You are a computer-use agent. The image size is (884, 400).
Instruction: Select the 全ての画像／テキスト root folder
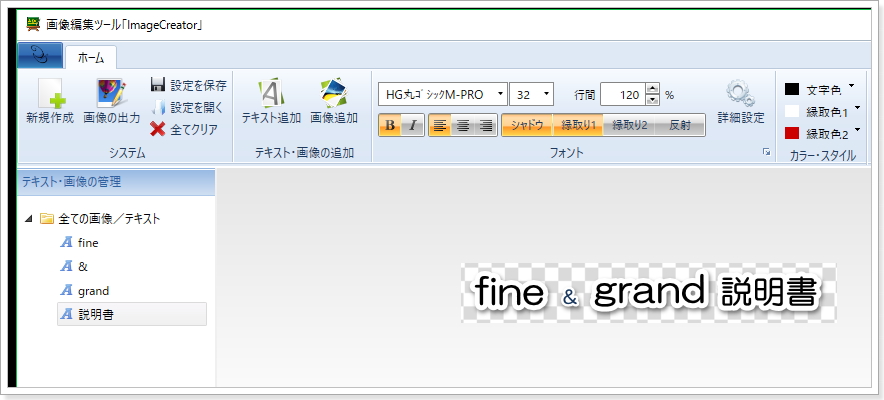pyautogui.click(x=109, y=219)
